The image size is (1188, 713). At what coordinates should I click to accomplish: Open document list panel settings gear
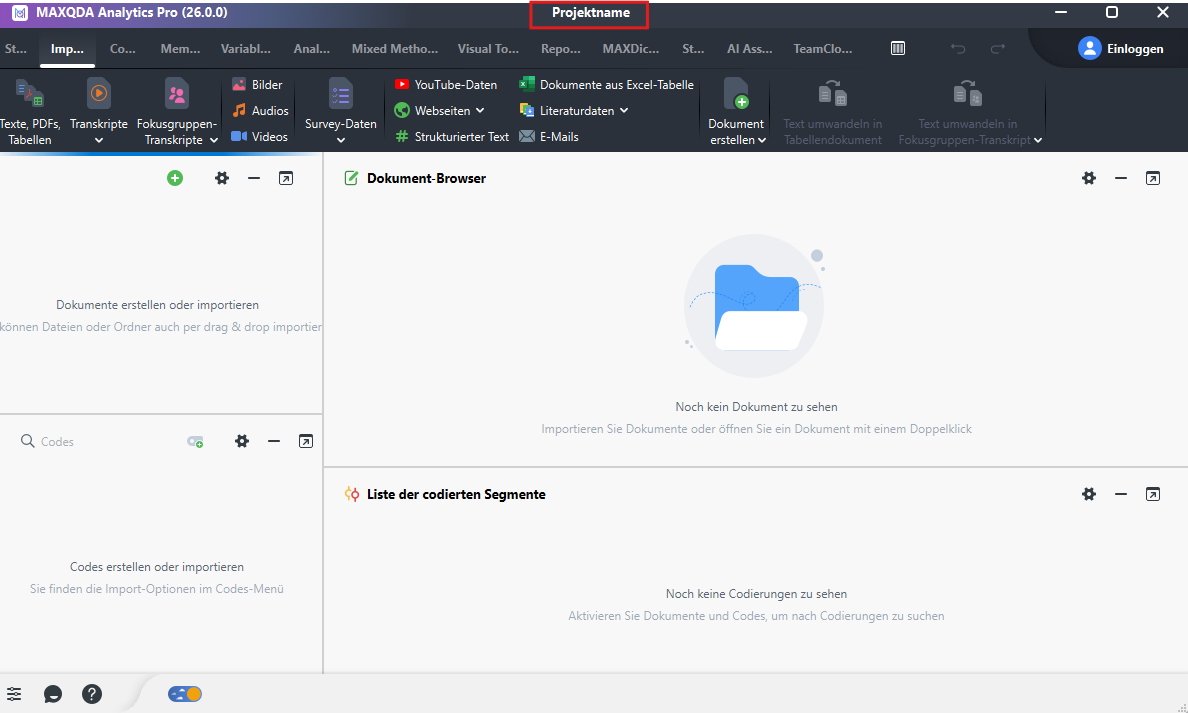[222, 178]
